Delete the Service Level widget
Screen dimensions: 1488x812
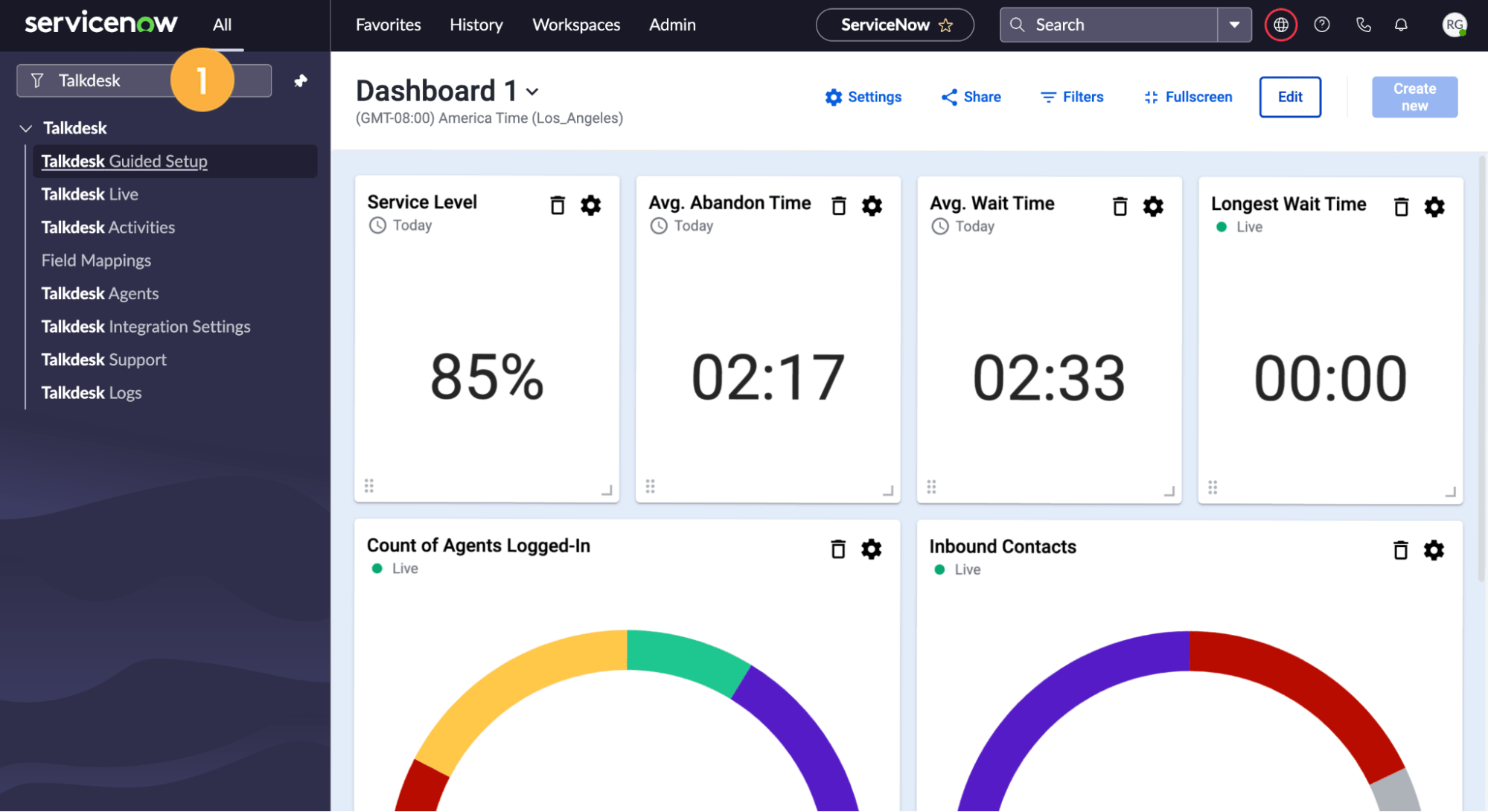pos(558,205)
